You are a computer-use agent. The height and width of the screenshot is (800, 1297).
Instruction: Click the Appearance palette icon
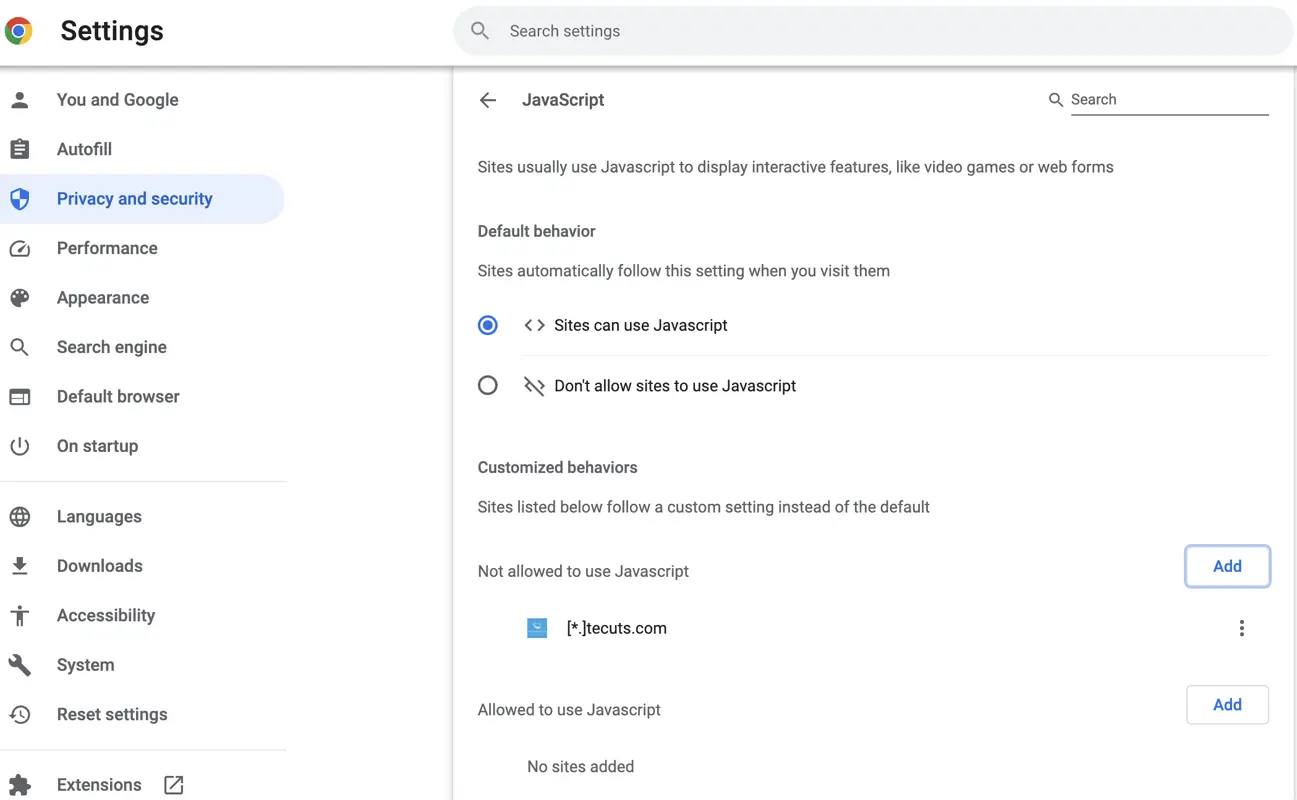20,298
